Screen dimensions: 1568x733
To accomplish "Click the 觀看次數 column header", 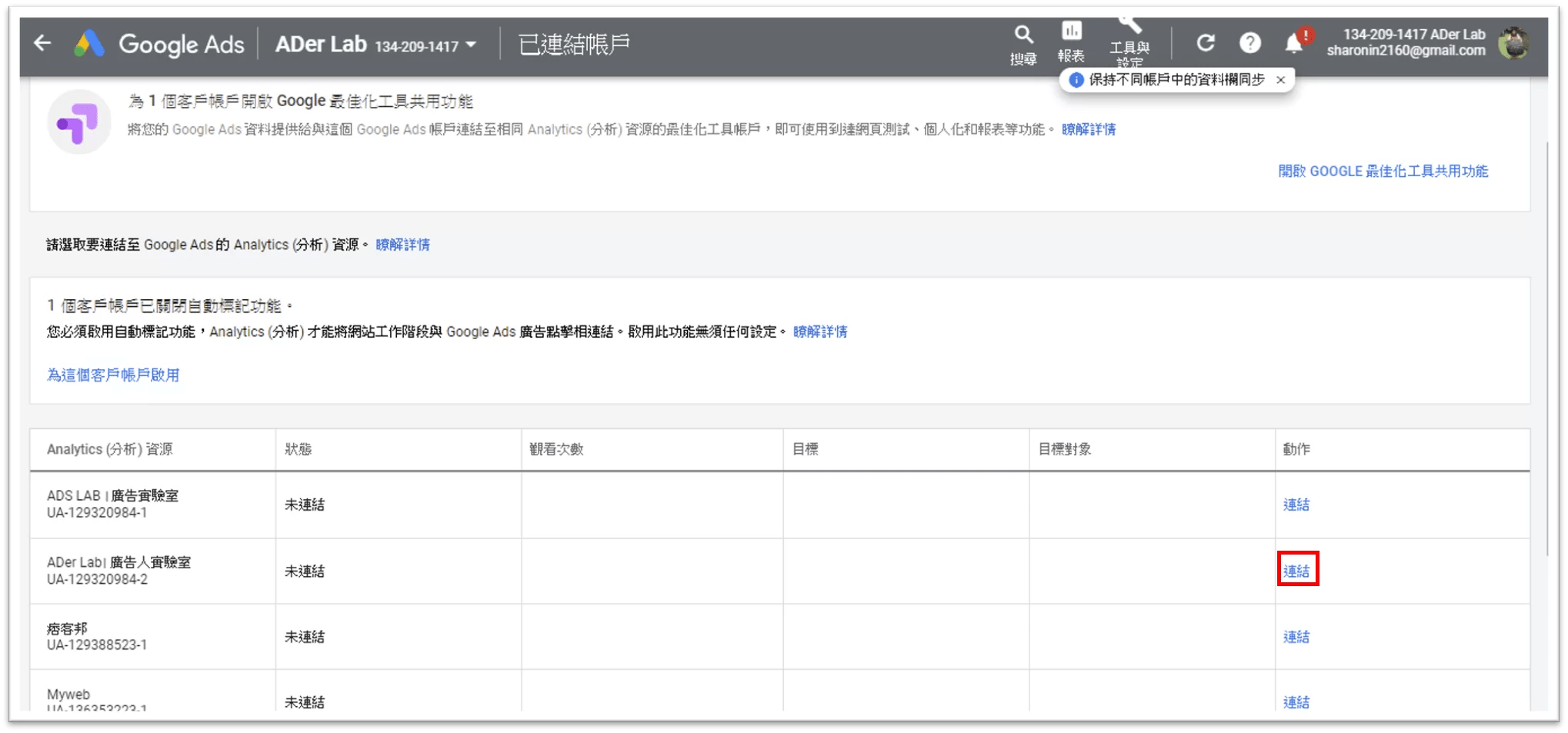I will tap(556, 449).
